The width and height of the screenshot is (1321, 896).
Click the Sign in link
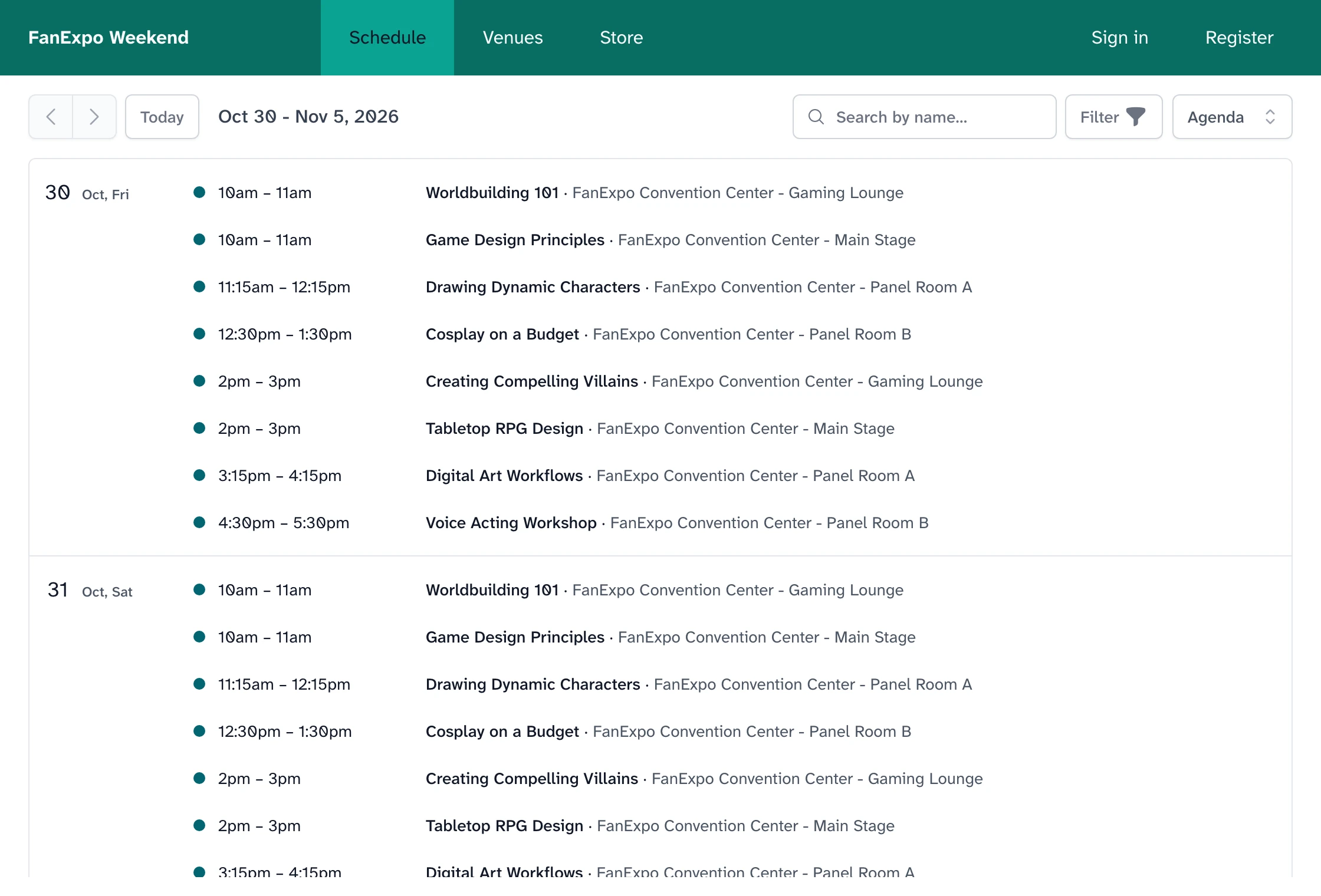(1119, 38)
